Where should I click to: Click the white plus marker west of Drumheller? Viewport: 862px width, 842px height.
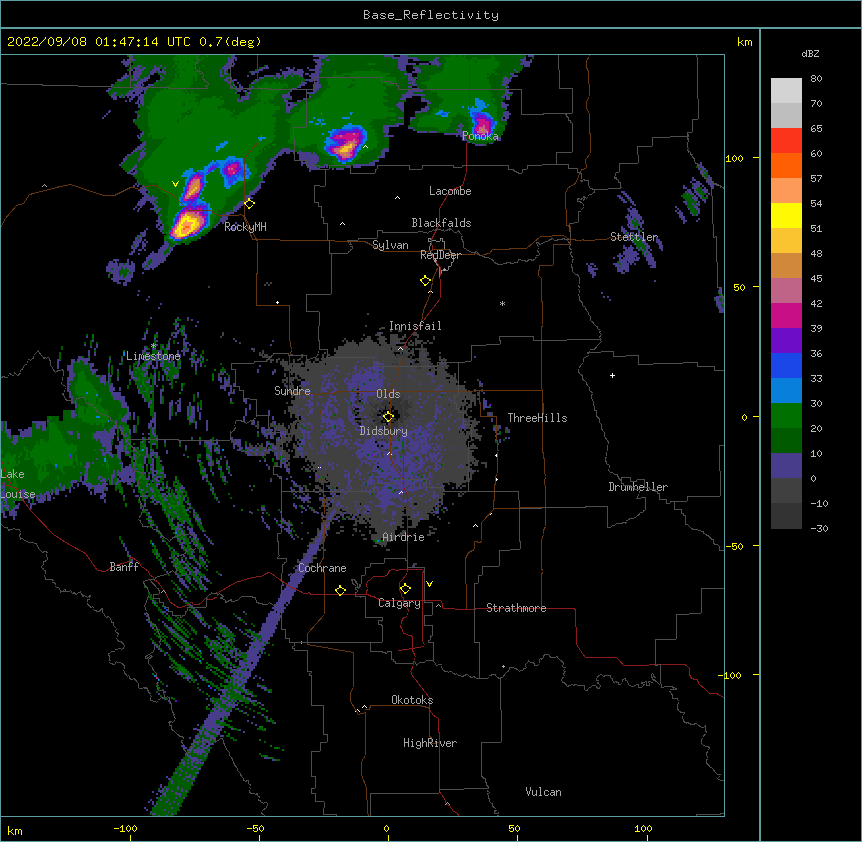coord(612,375)
